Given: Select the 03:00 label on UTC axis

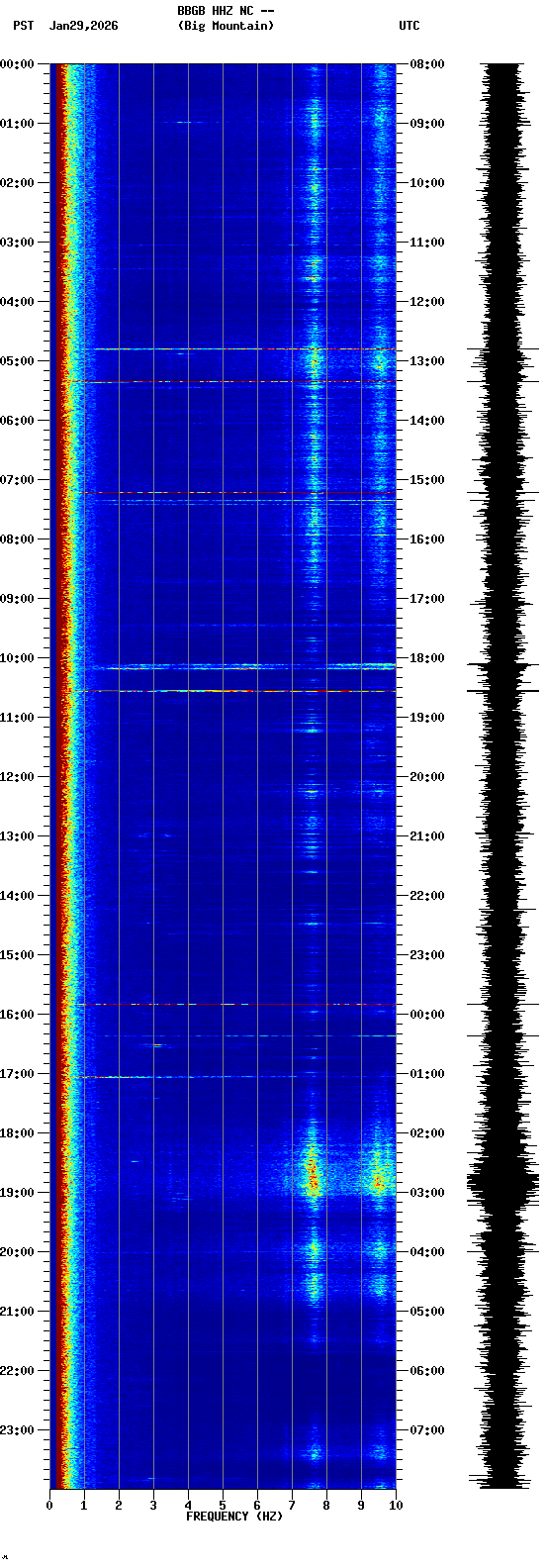Looking at the screenshot, I should (x=427, y=1193).
